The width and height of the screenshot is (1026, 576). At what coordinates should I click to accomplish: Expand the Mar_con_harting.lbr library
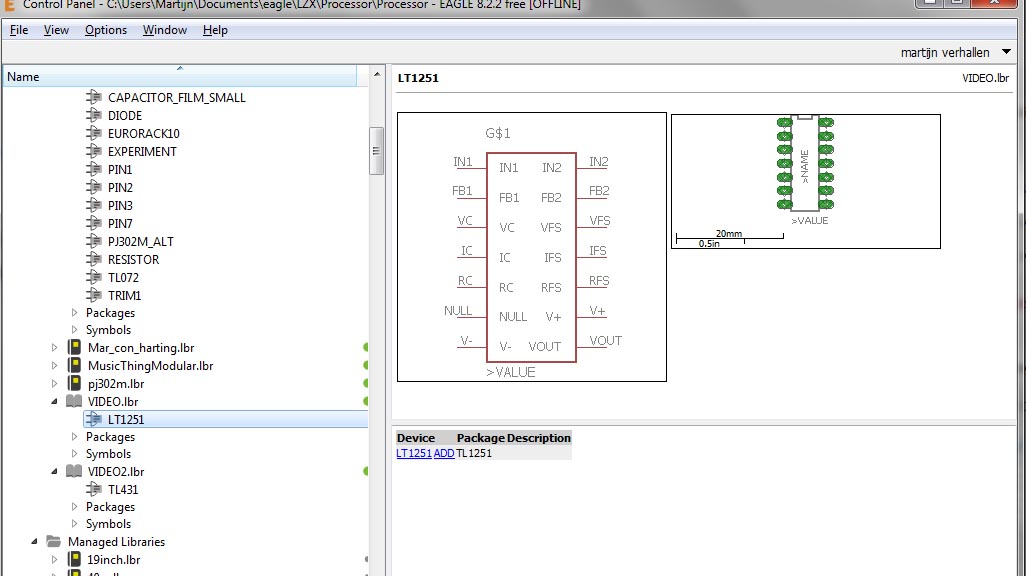point(55,348)
